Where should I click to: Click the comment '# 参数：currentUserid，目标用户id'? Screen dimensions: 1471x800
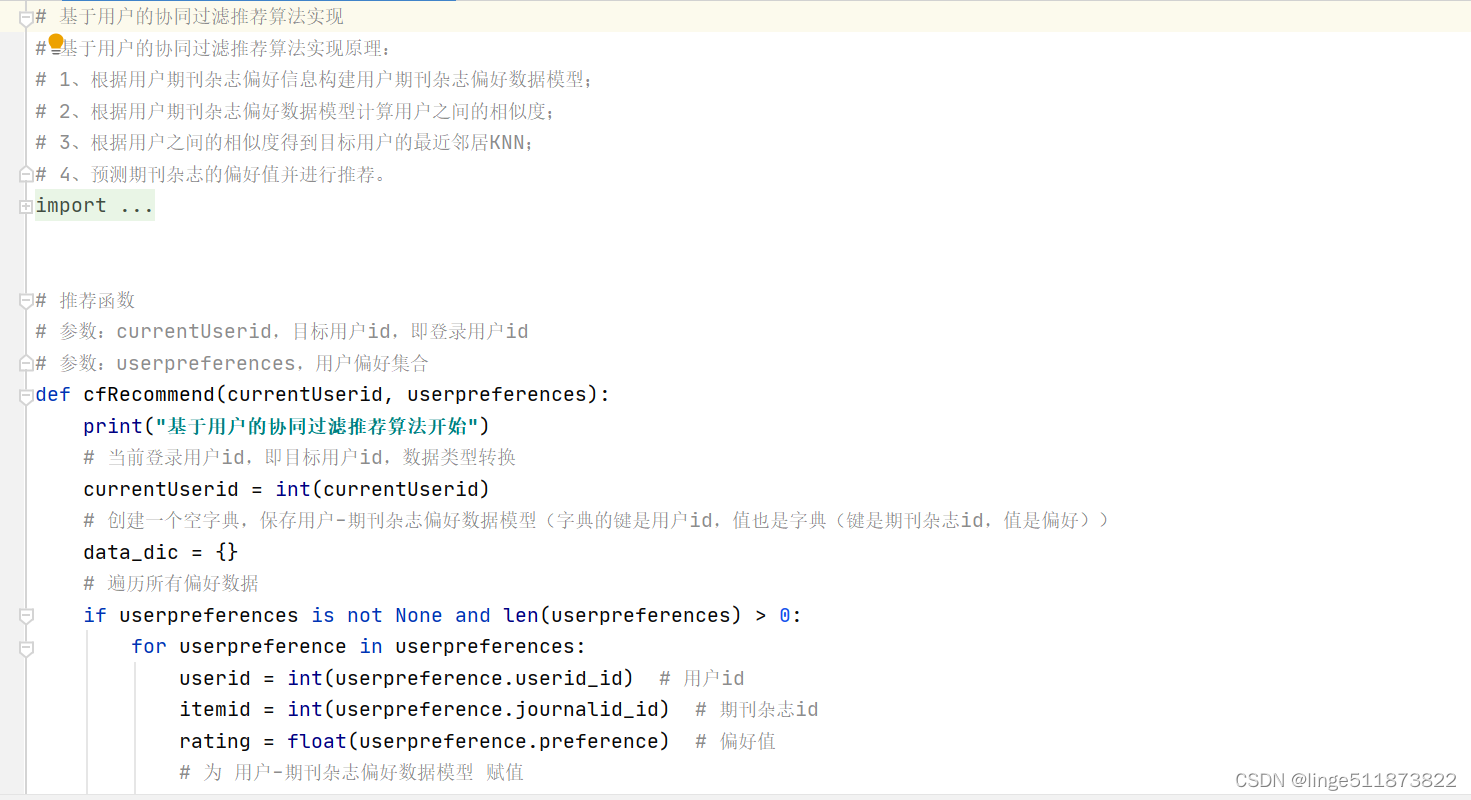(x=282, y=332)
